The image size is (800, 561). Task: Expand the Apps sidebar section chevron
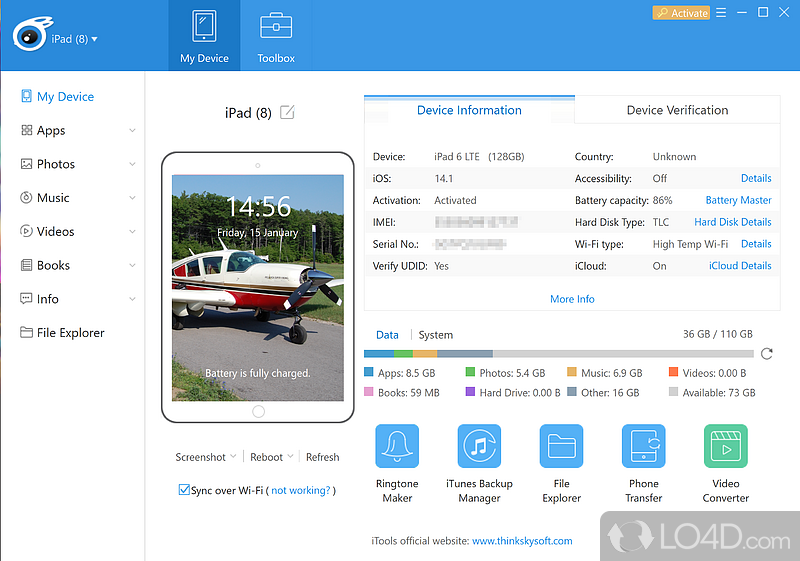click(132, 131)
